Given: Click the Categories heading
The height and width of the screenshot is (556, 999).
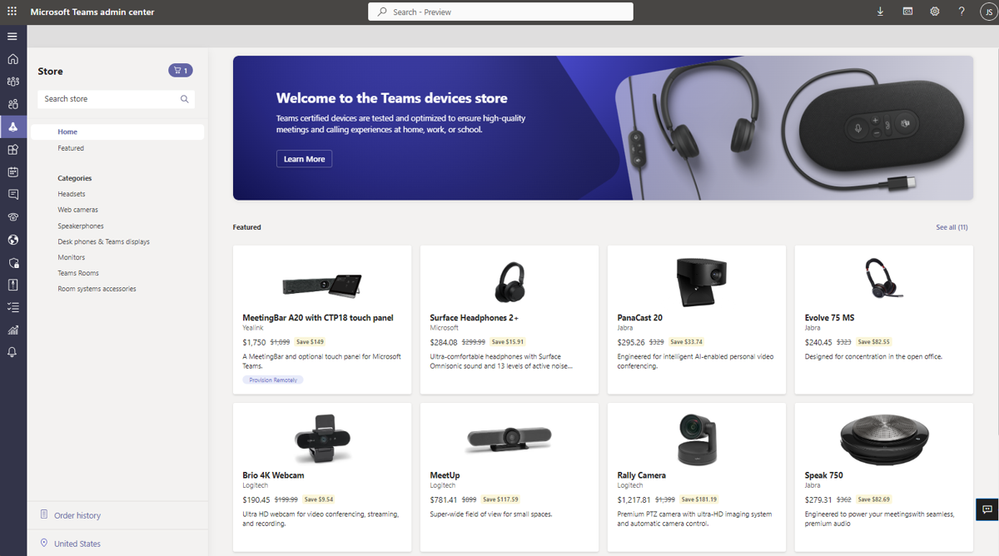Looking at the screenshot, I should pyautogui.click(x=75, y=178).
